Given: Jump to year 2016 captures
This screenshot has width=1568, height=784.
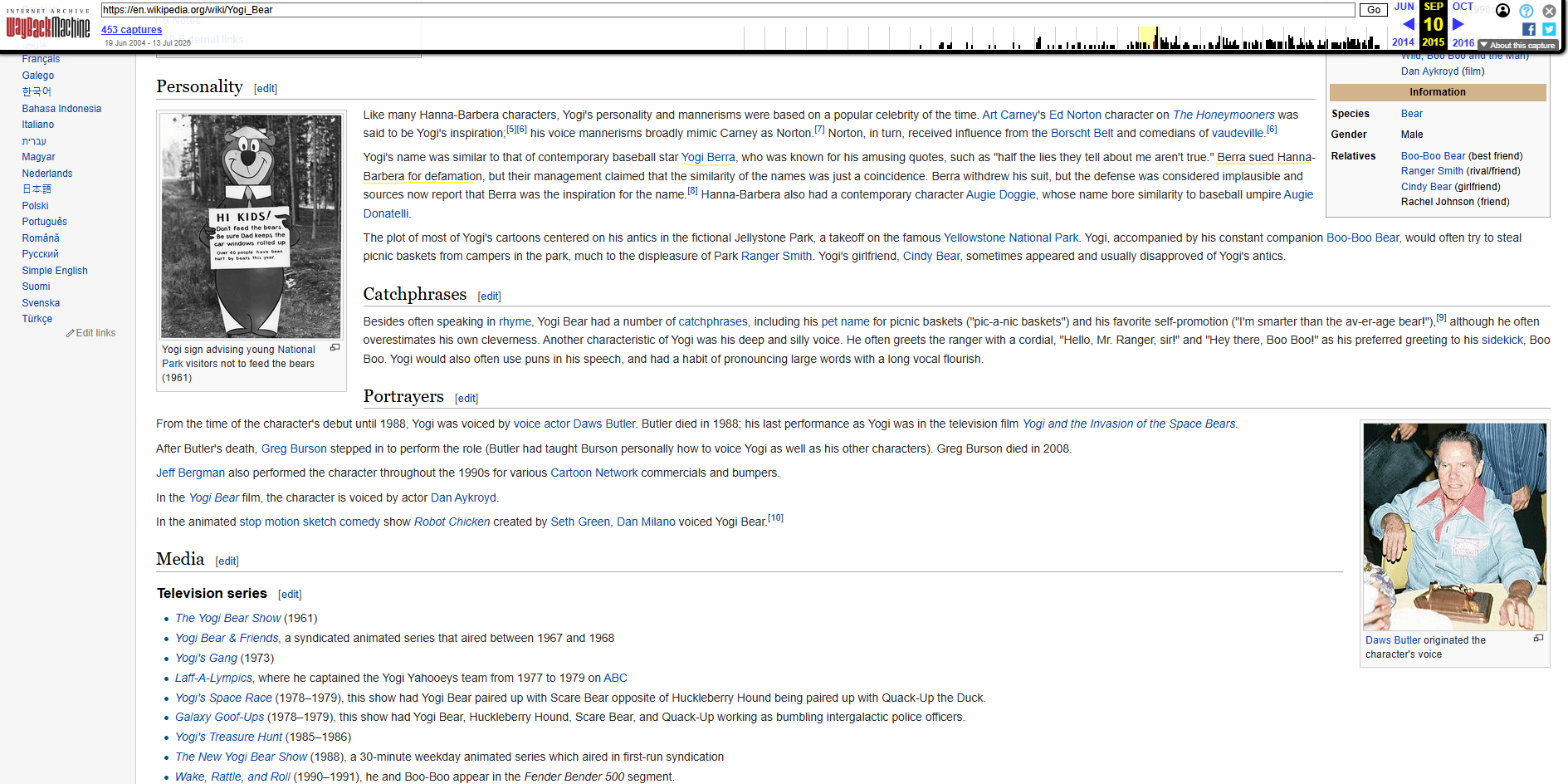Looking at the screenshot, I should point(1463,42).
